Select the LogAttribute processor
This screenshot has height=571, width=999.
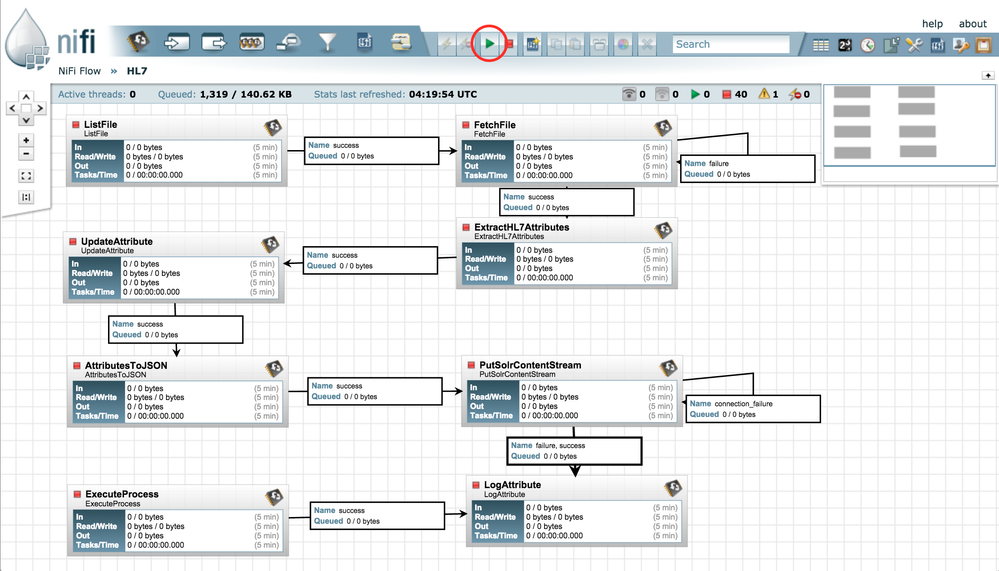coord(577,511)
